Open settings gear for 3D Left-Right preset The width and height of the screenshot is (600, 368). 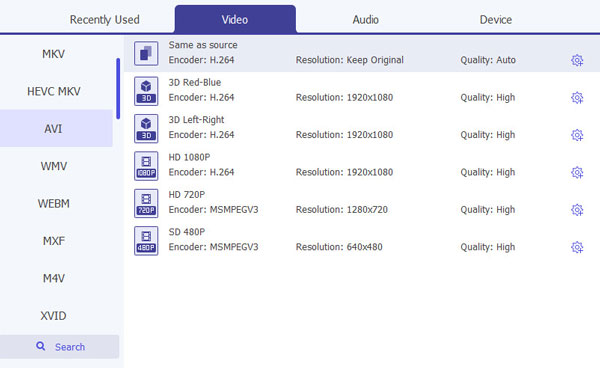pos(577,135)
